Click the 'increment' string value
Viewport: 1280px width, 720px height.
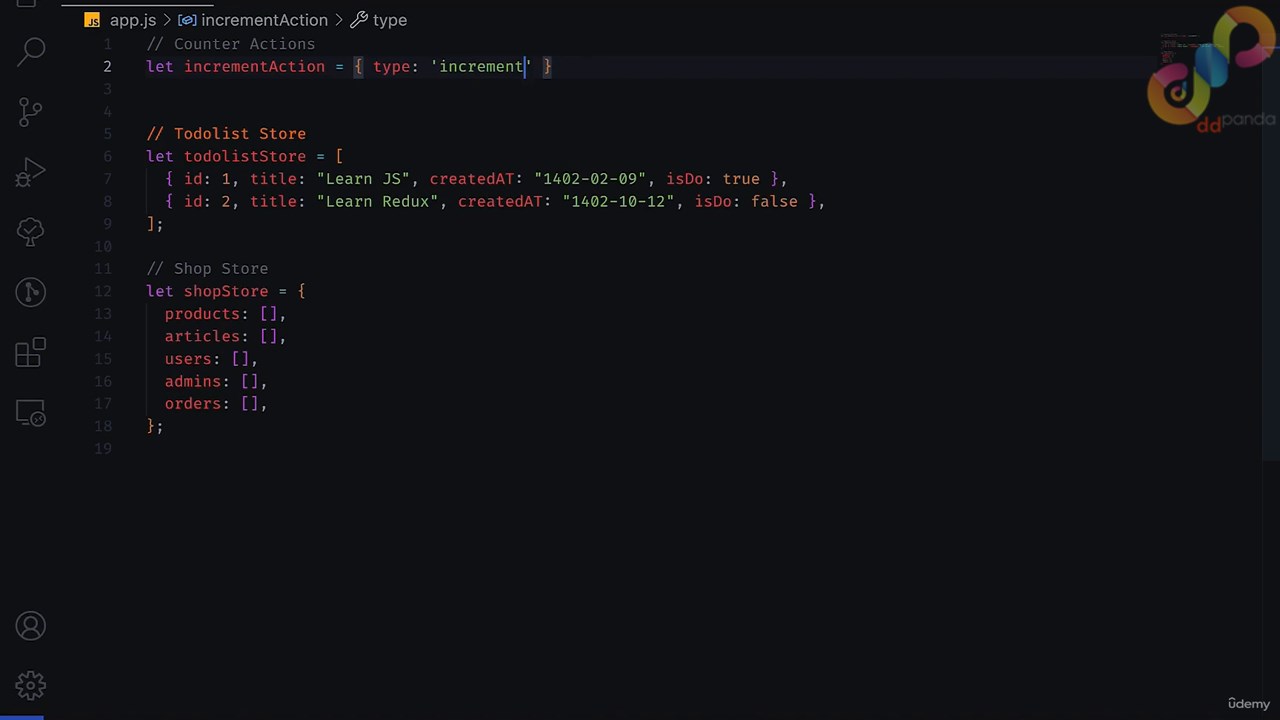481,67
